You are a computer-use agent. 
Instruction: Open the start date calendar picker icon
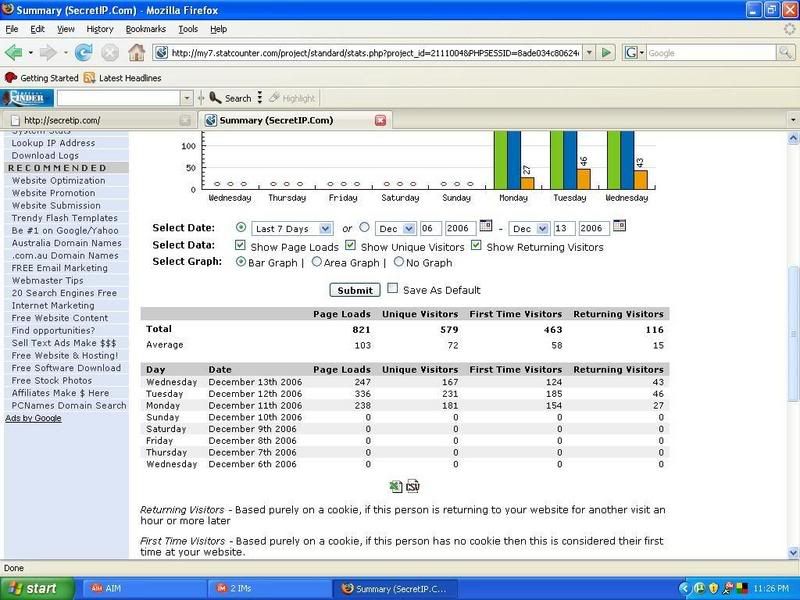point(486,227)
